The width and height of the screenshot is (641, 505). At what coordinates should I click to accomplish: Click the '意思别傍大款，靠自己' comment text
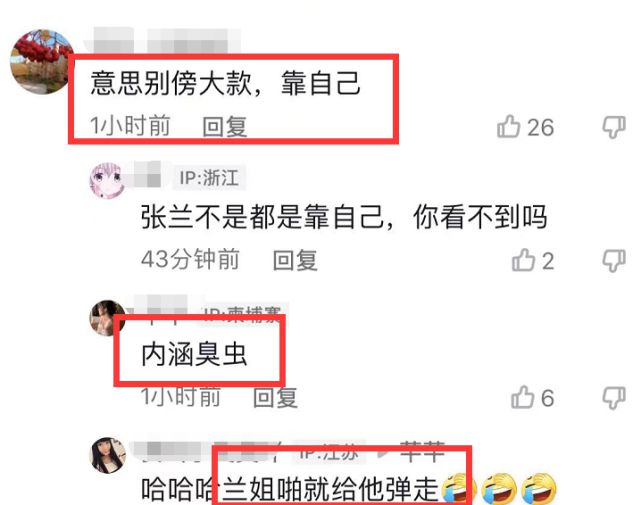[x=226, y=83]
